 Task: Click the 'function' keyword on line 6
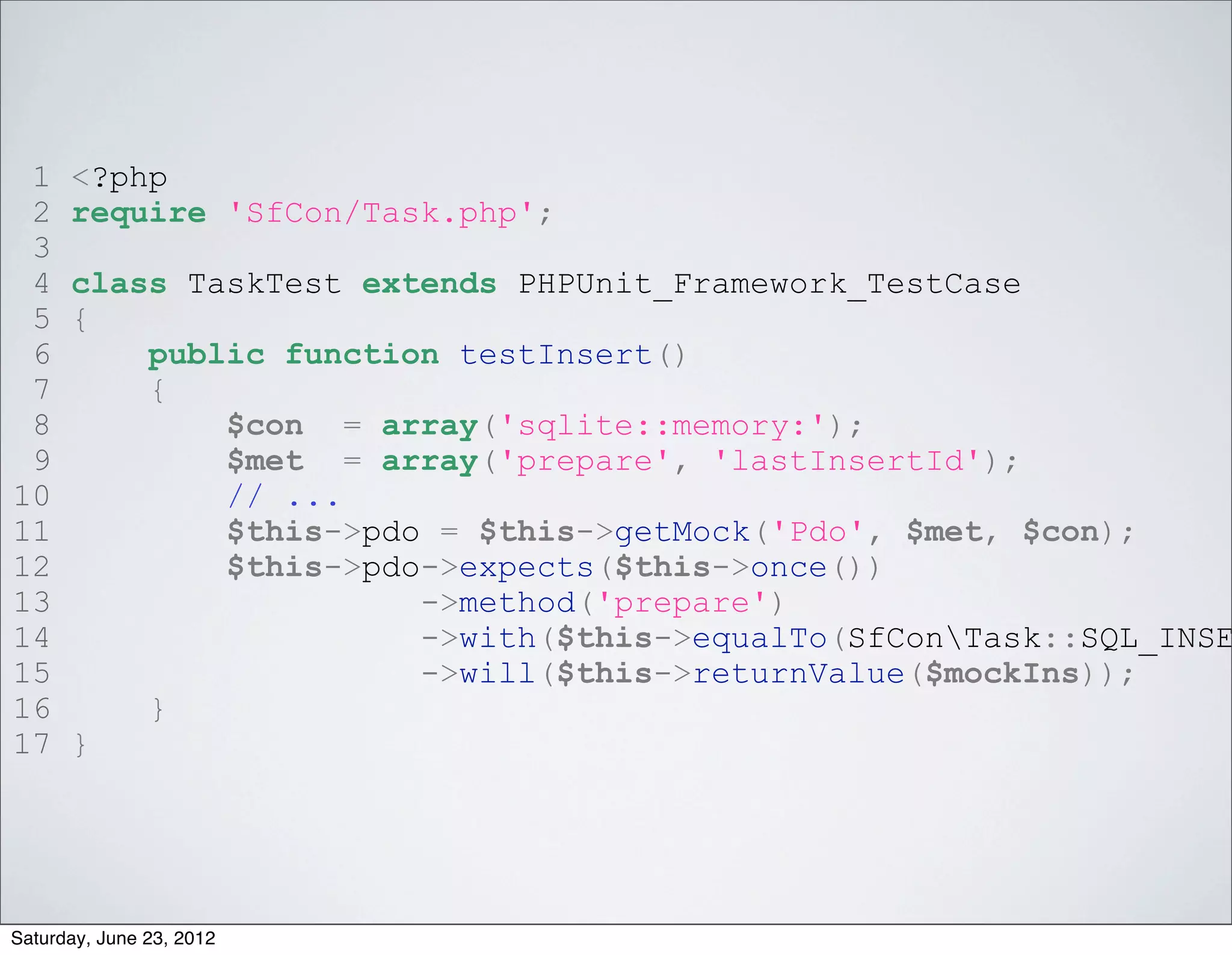362,354
